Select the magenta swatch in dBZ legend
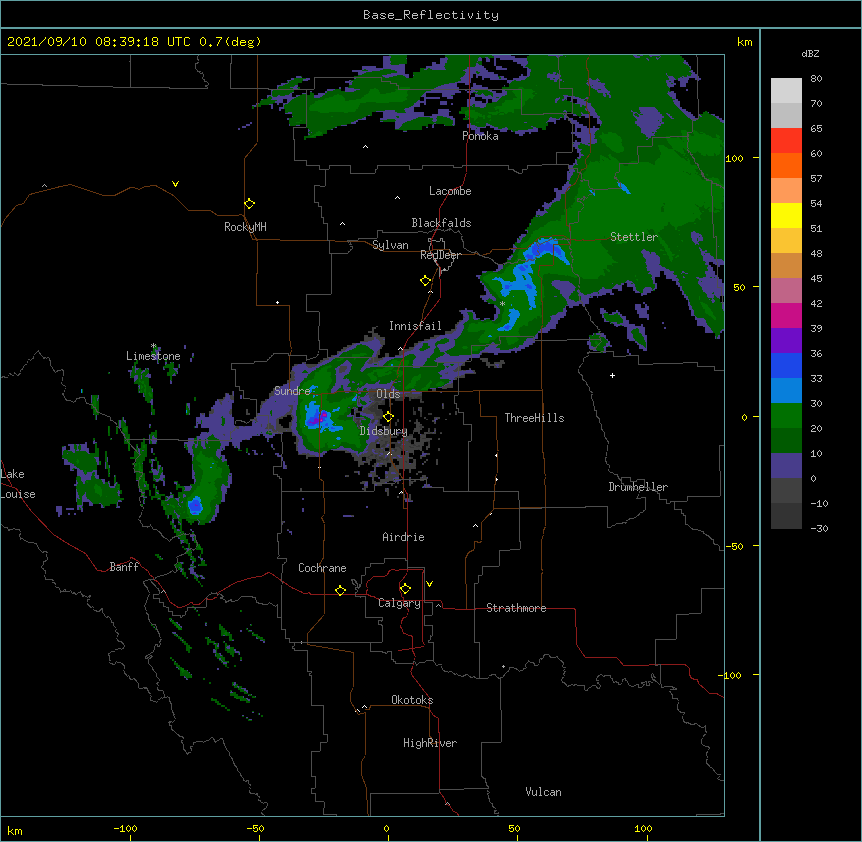The image size is (862, 842). point(786,315)
